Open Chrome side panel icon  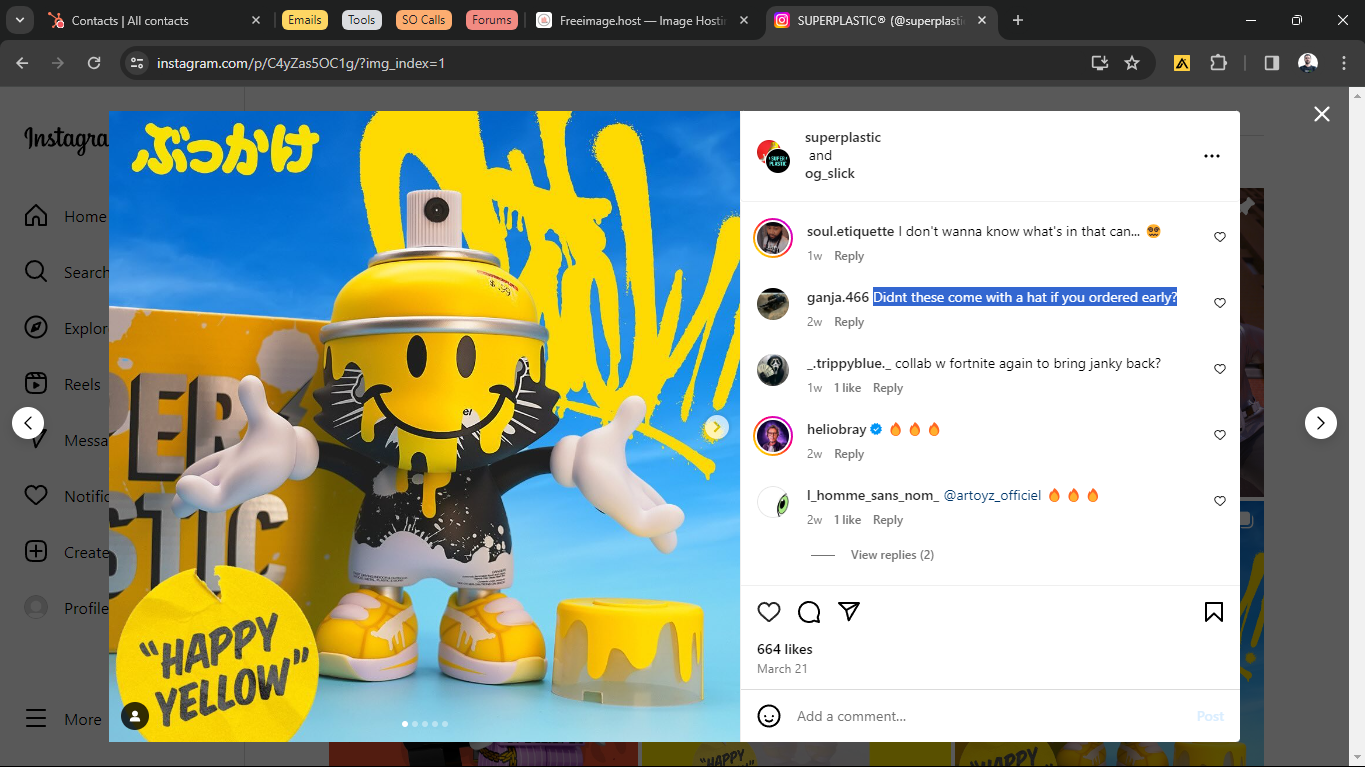point(1272,63)
